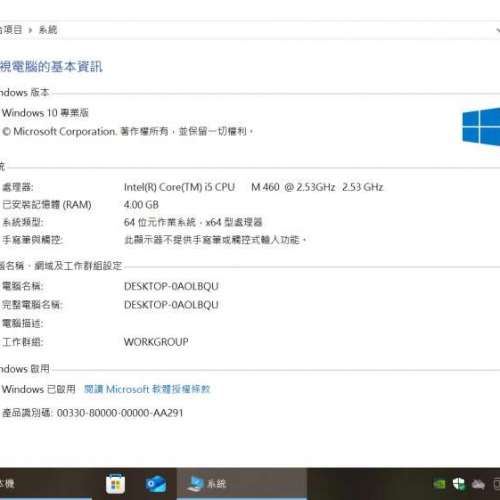Select the Microsoft Corporation copyright line

(x=127, y=131)
